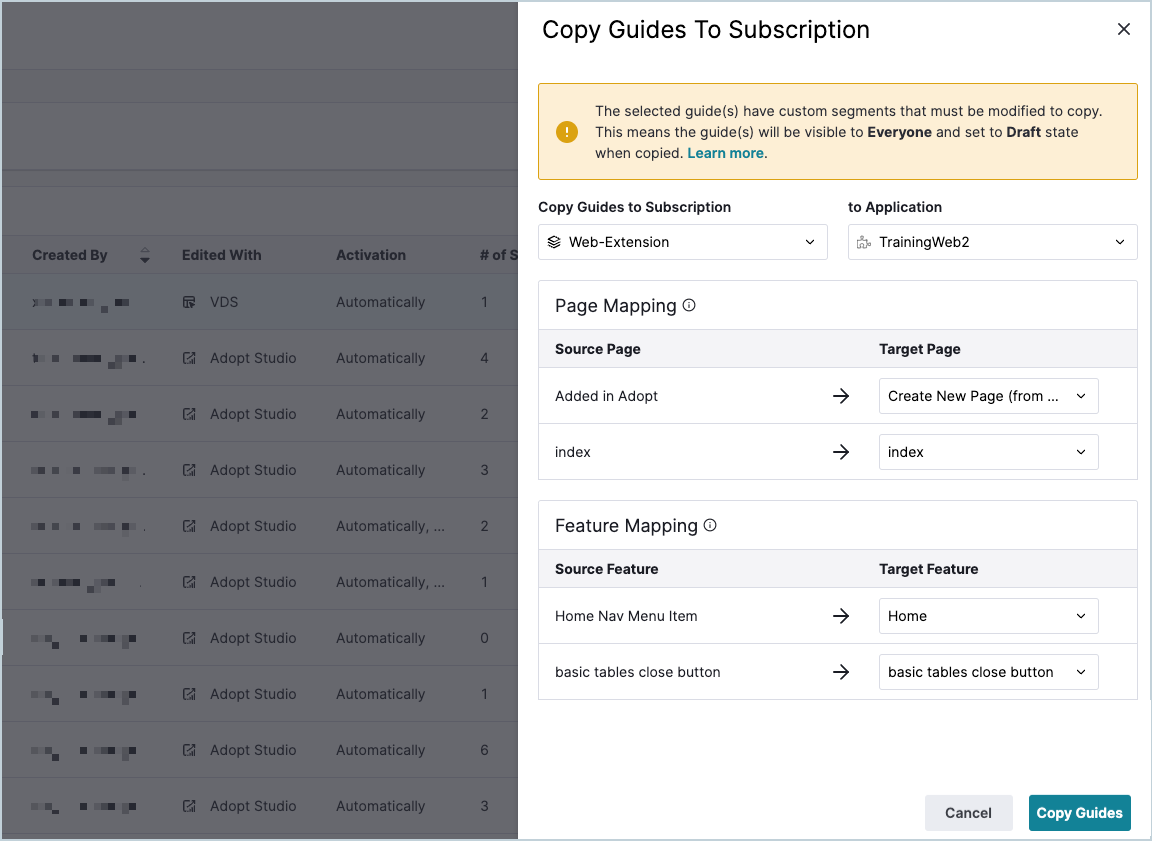Click the Cancel button

[968, 813]
